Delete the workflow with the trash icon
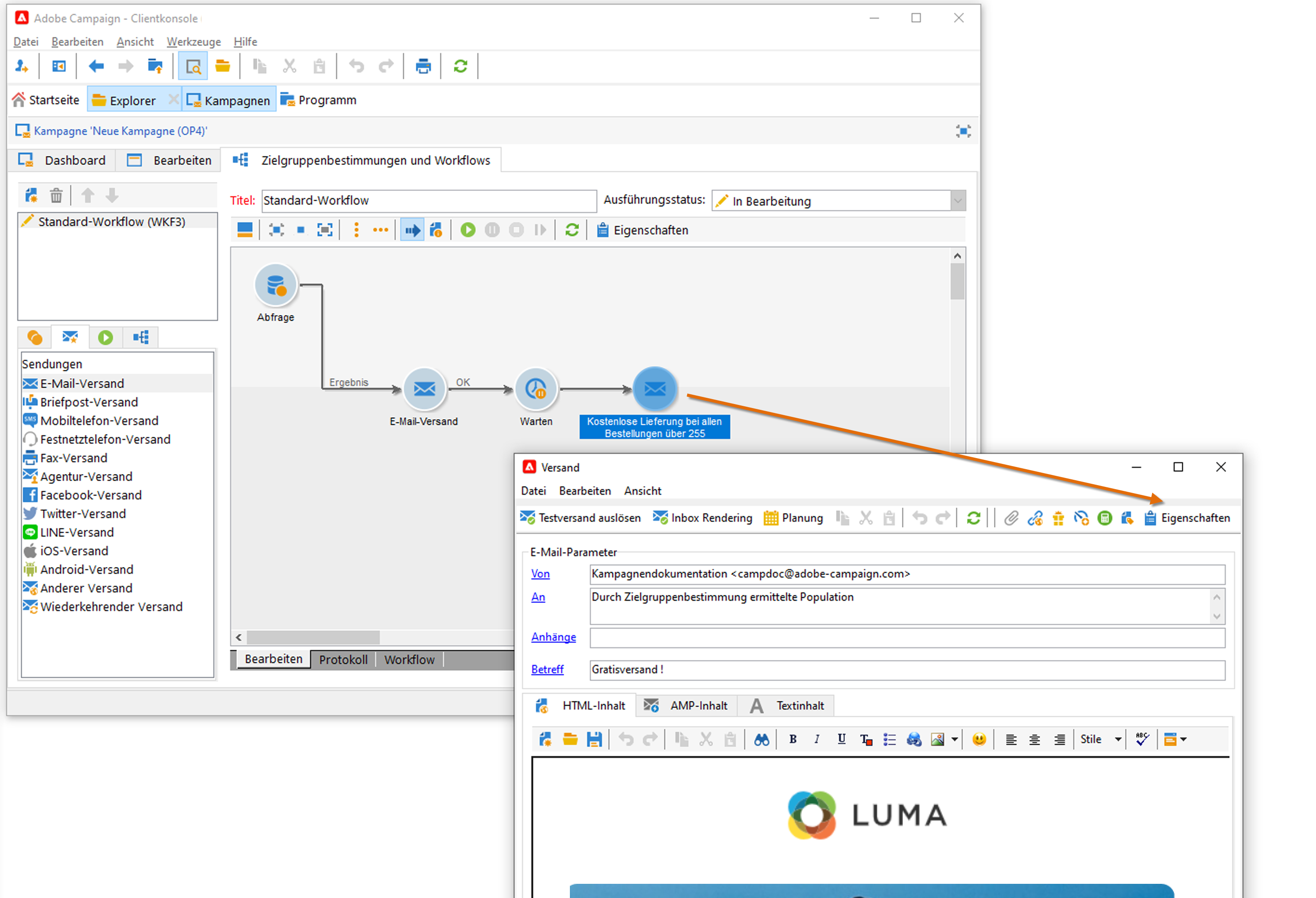Screen dimensions: 1316x898 point(56,196)
